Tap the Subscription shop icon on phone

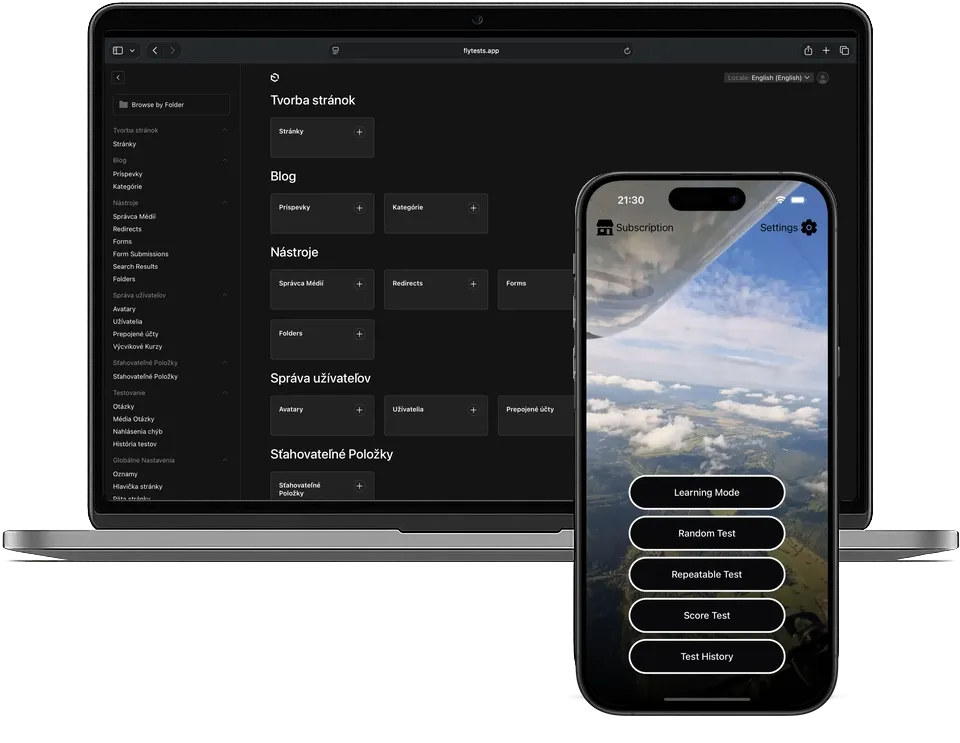[x=605, y=228]
